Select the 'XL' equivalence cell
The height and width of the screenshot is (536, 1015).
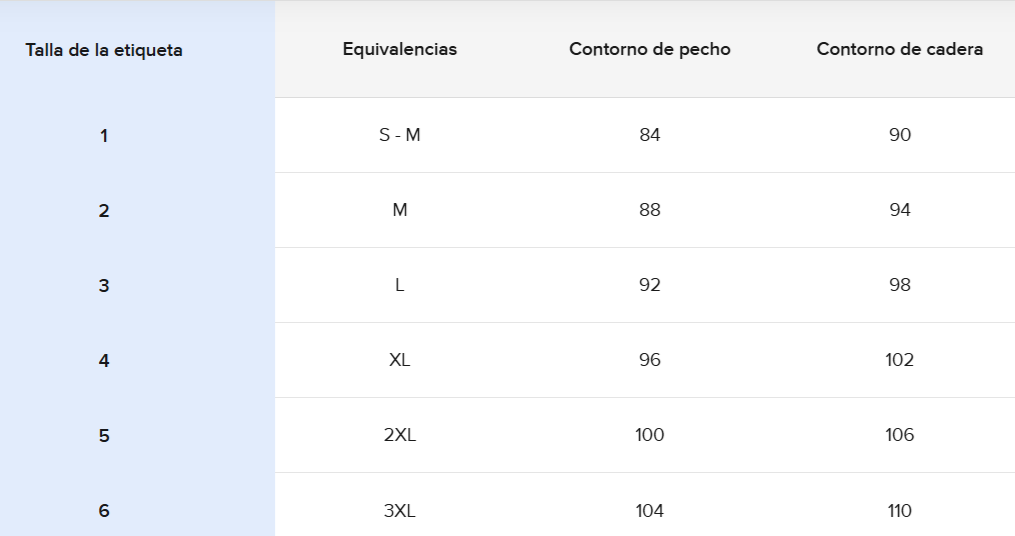pos(399,360)
